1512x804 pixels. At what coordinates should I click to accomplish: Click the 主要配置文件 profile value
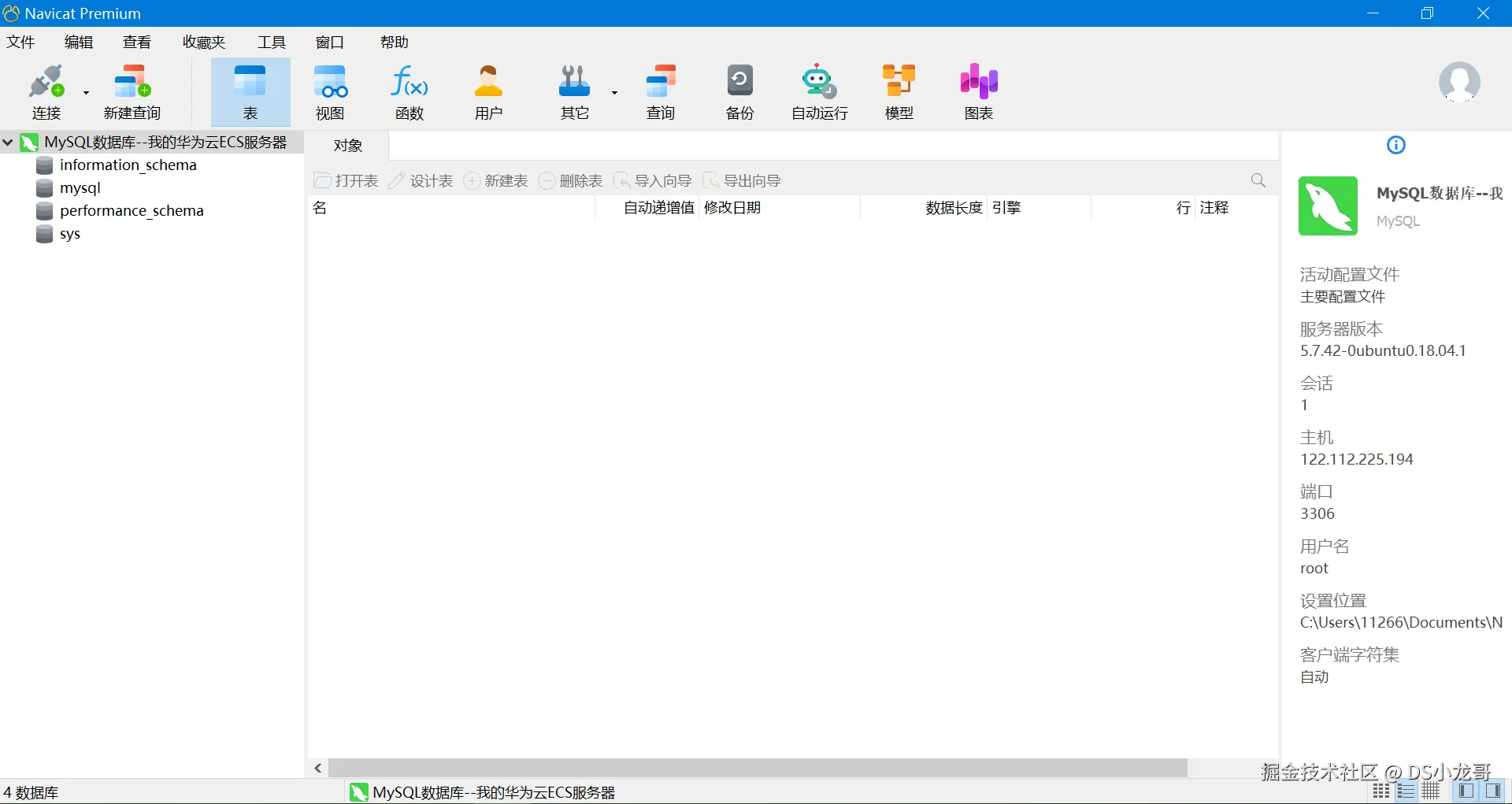tap(1343, 296)
